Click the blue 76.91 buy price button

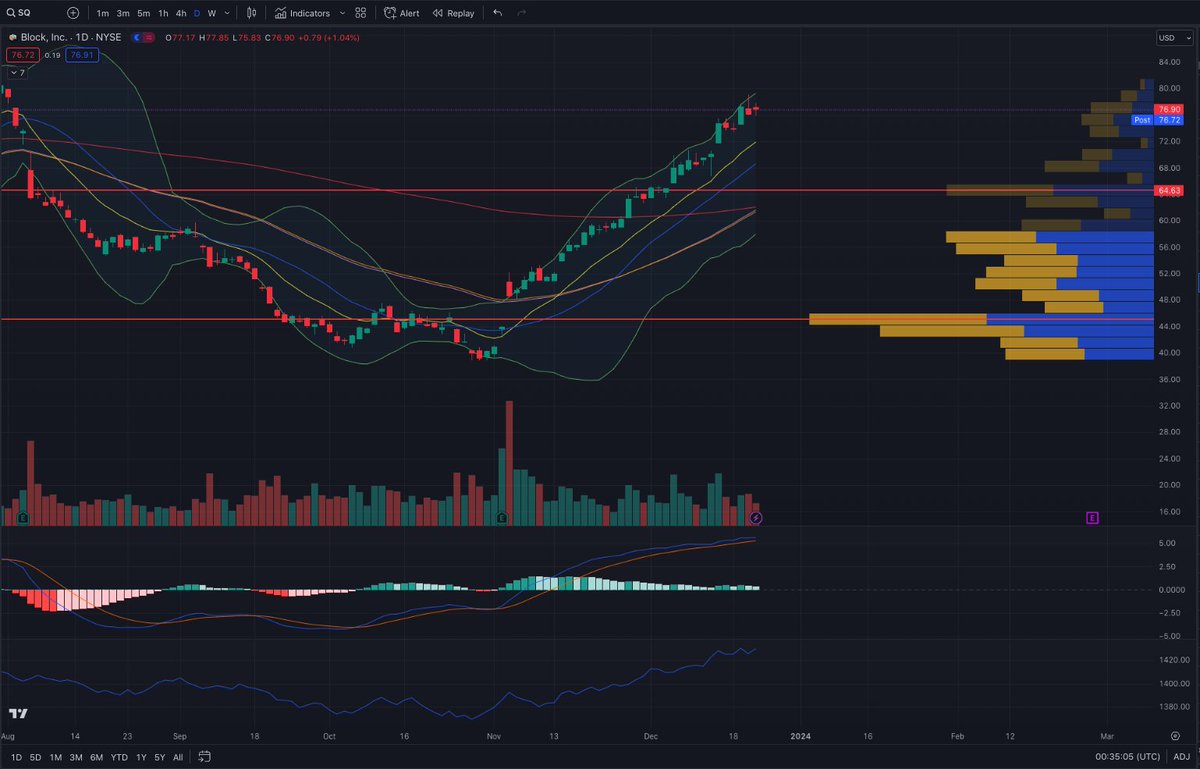coord(80,55)
